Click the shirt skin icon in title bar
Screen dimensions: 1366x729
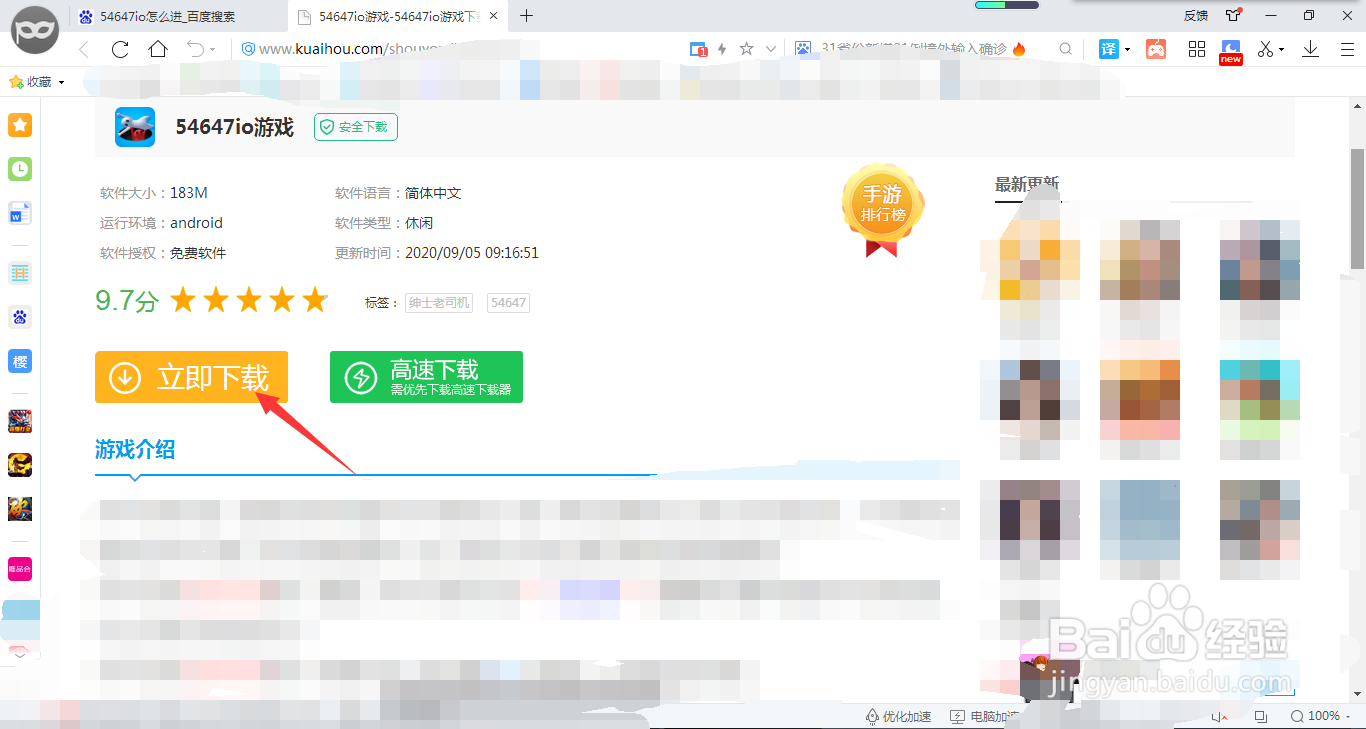(1232, 15)
